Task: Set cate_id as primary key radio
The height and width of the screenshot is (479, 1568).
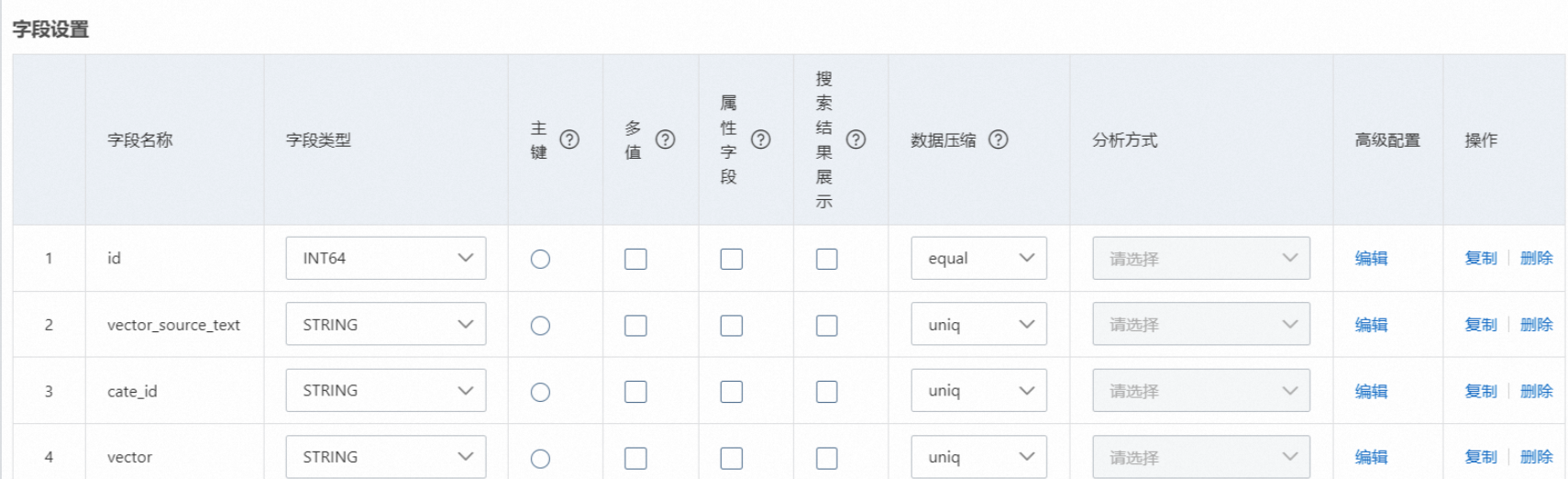Action: point(540,392)
